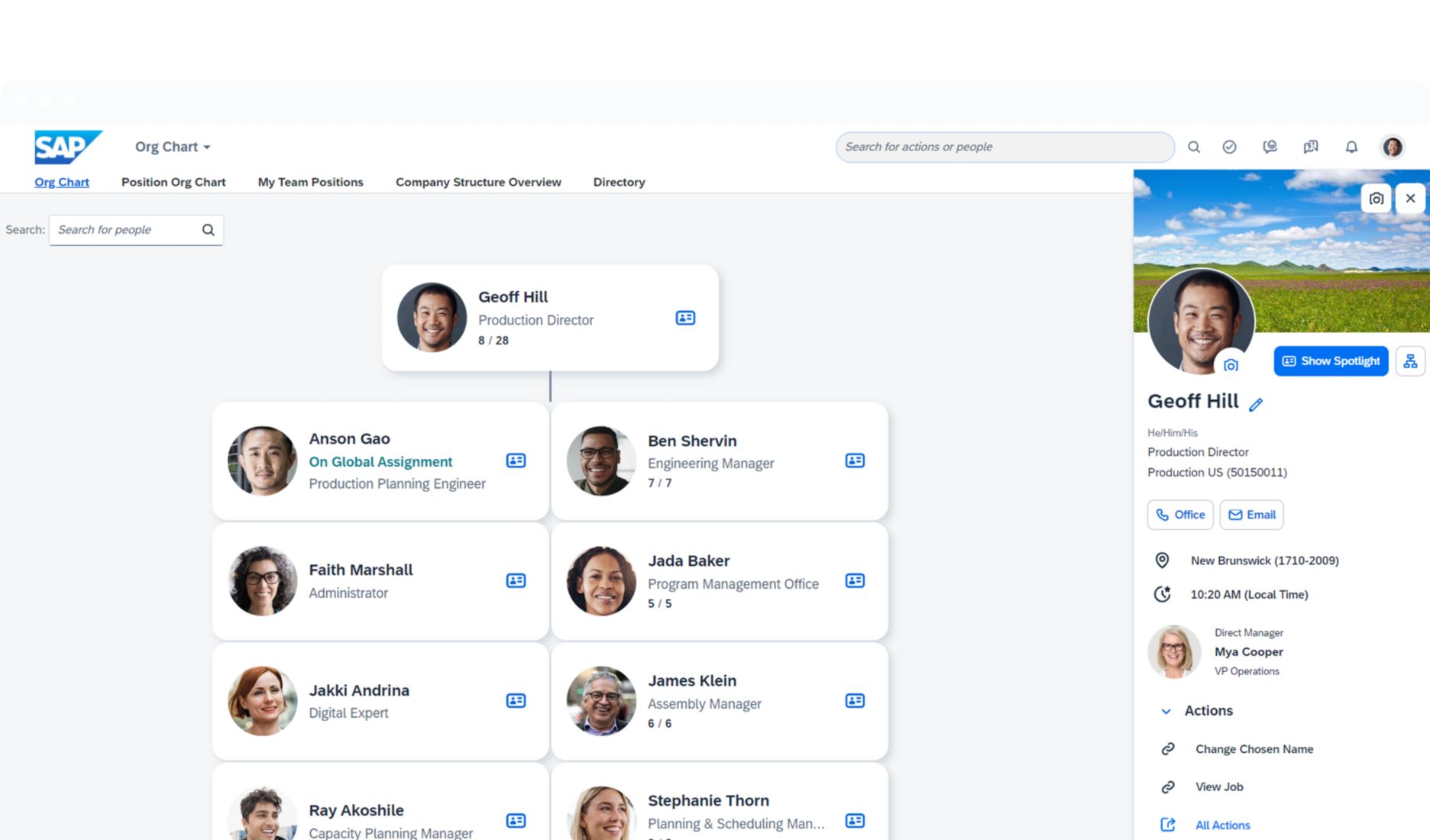
Task: Open the Directory tab
Action: pos(619,182)
